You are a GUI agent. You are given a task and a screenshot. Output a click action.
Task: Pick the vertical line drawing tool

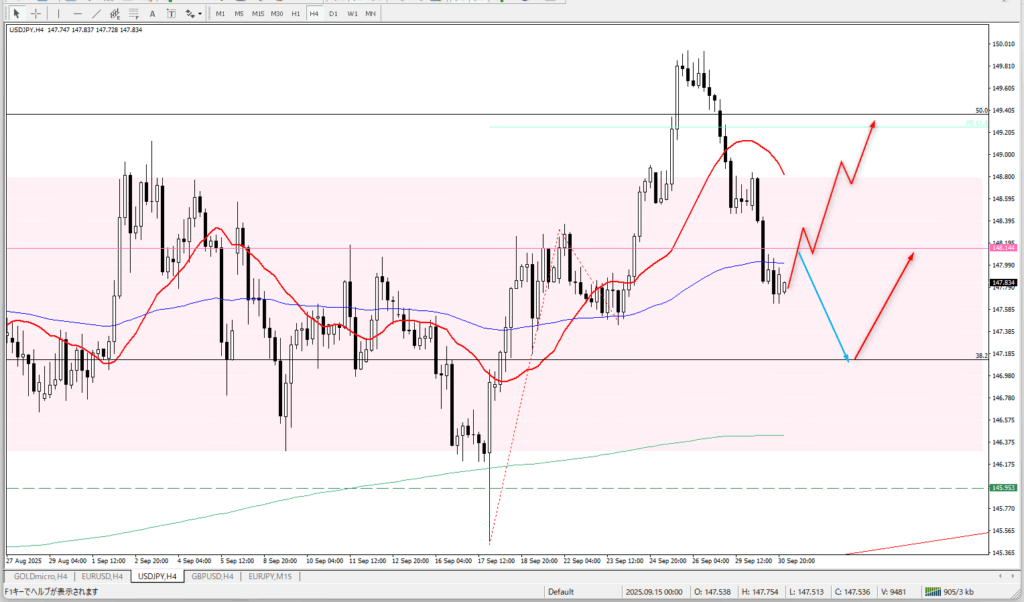59,13
